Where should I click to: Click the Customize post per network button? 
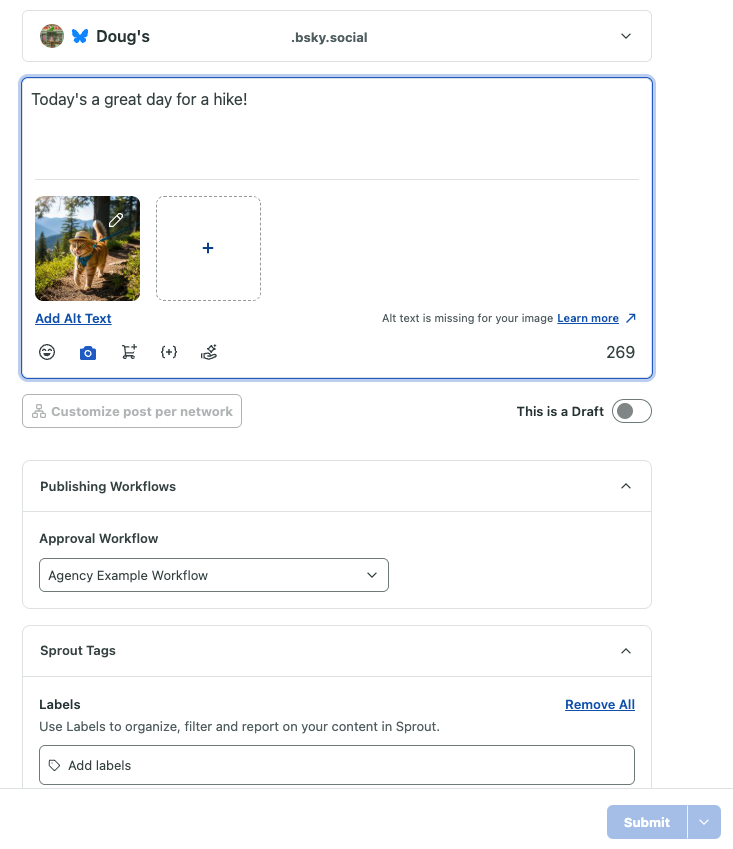(x=131, y=410)
